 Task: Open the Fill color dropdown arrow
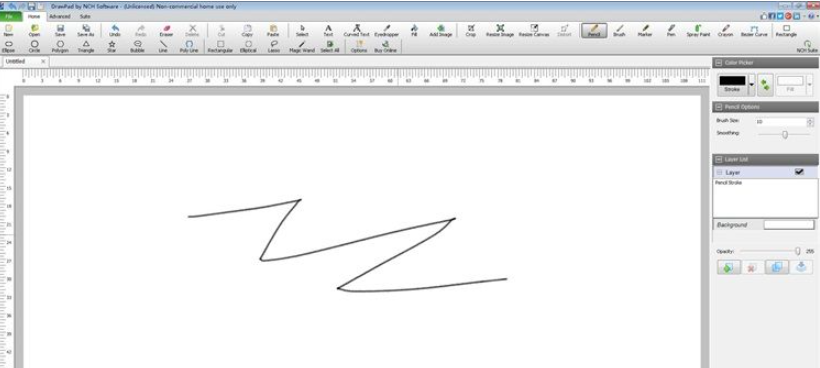810,85
